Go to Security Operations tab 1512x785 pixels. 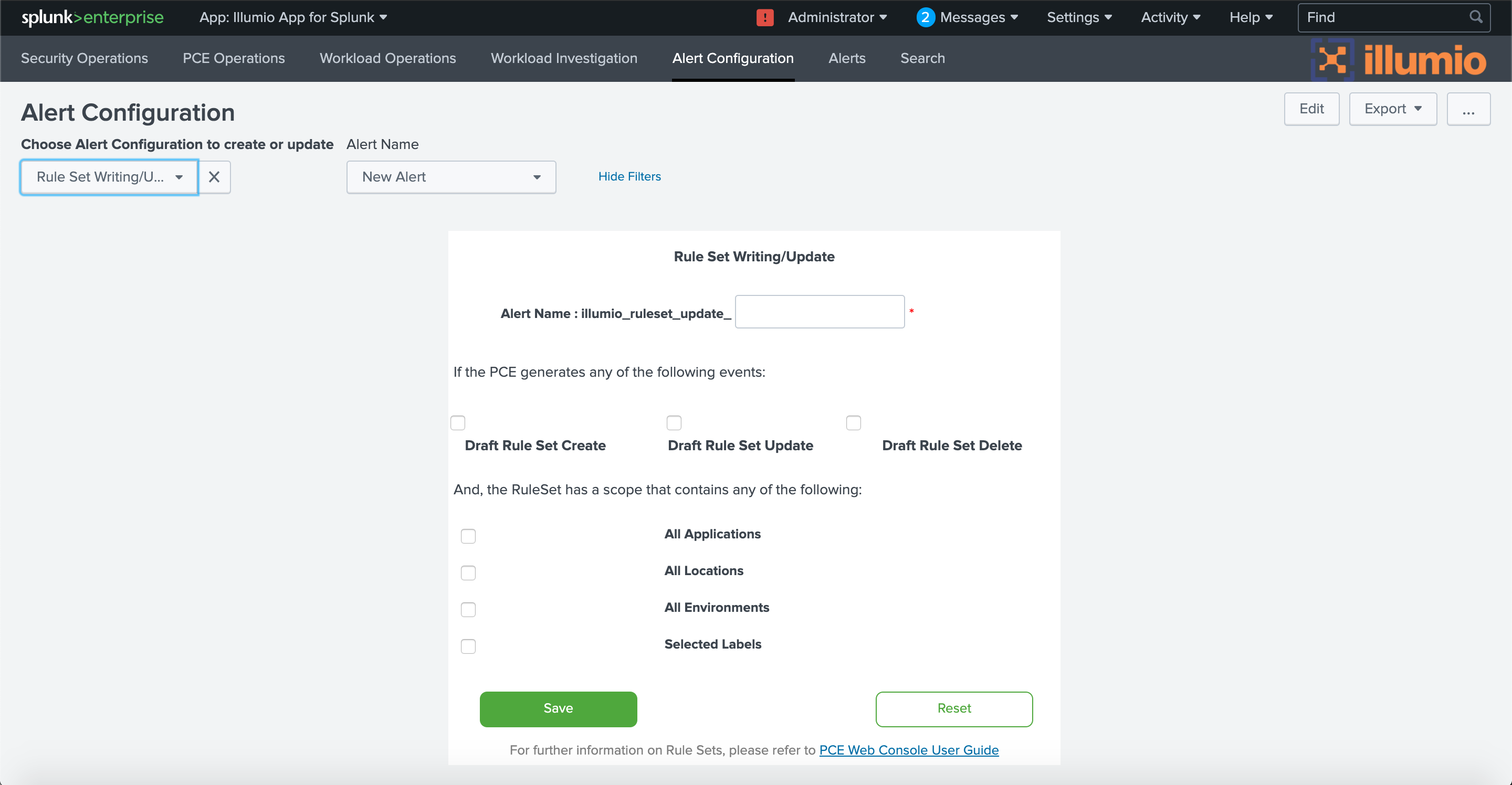pos(85,59)
